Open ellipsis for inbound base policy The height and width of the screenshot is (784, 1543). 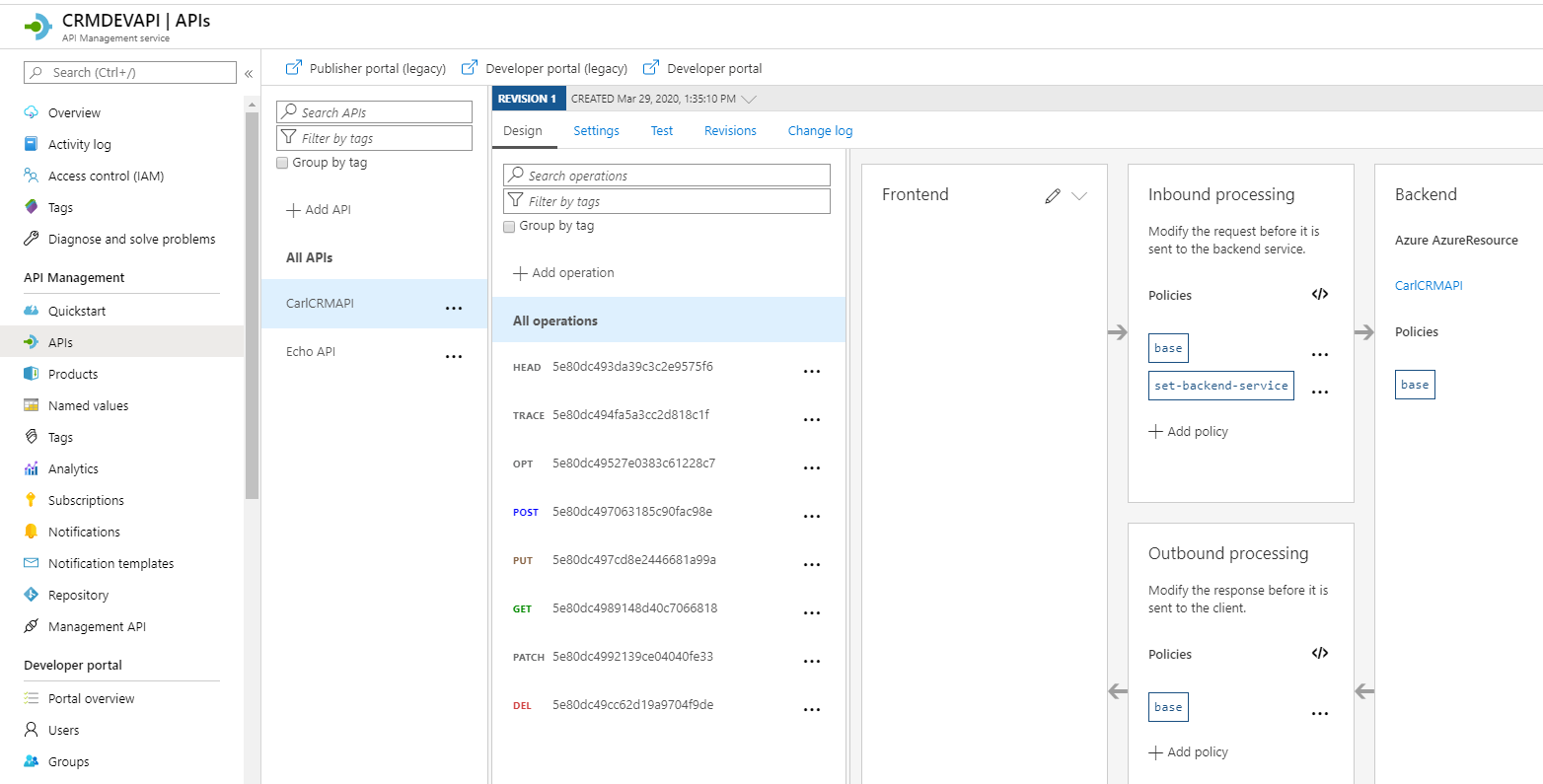tap(1320, 355)
